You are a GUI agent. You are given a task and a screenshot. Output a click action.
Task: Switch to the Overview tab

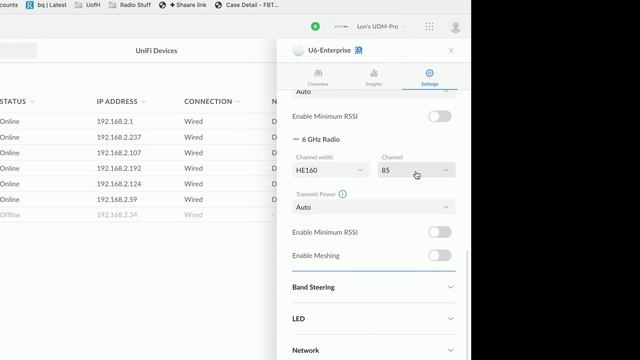(318, 78)
